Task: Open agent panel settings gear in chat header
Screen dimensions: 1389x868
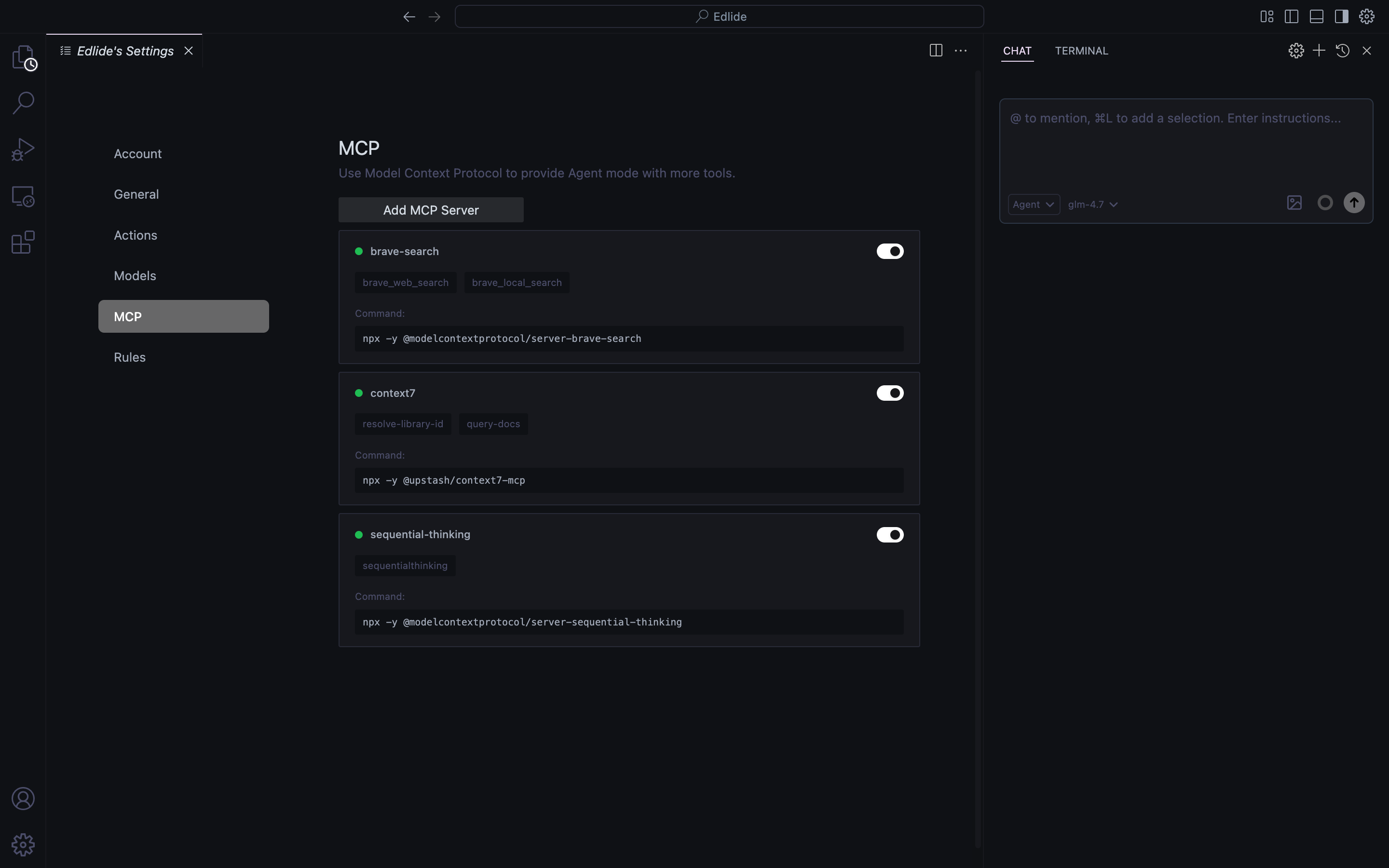Action: pyautogui.click(x=1295, y=51)
